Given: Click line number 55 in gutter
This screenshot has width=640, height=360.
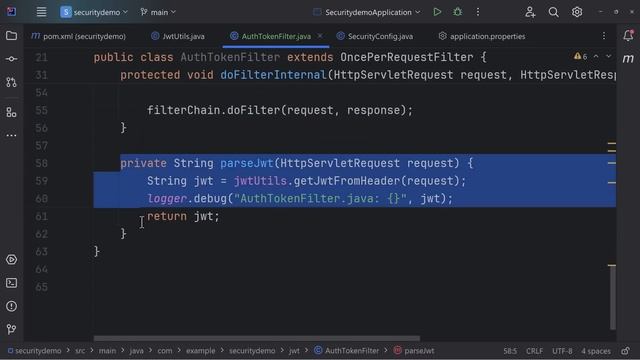Looking at the screenshot, I should tap(41, 110).
